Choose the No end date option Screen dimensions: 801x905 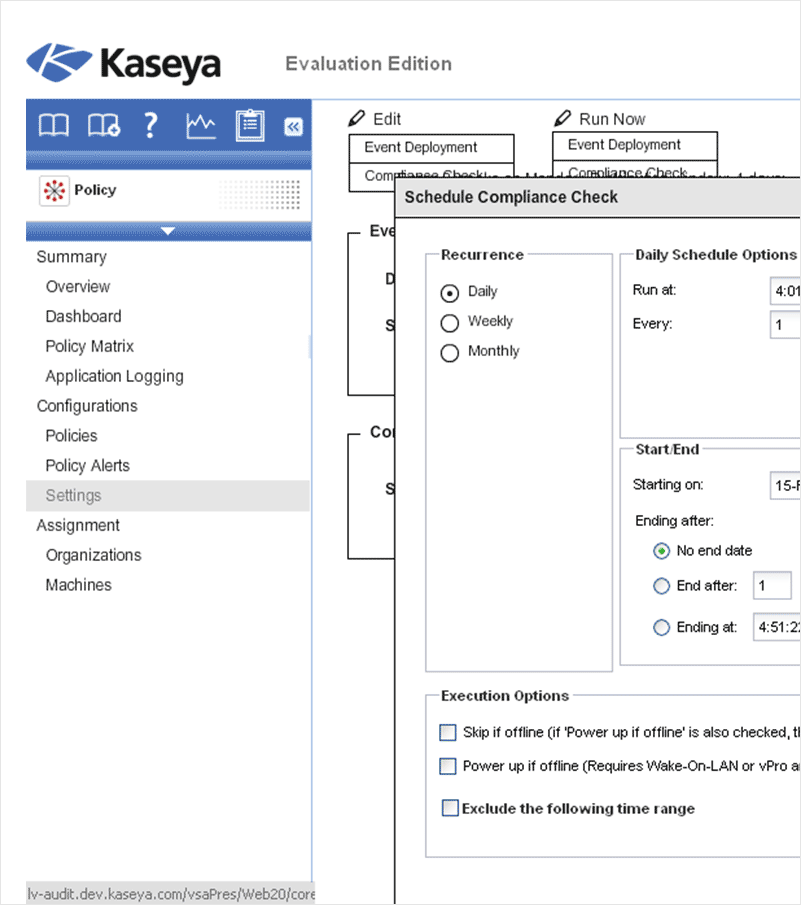click(x=661, y=551)
